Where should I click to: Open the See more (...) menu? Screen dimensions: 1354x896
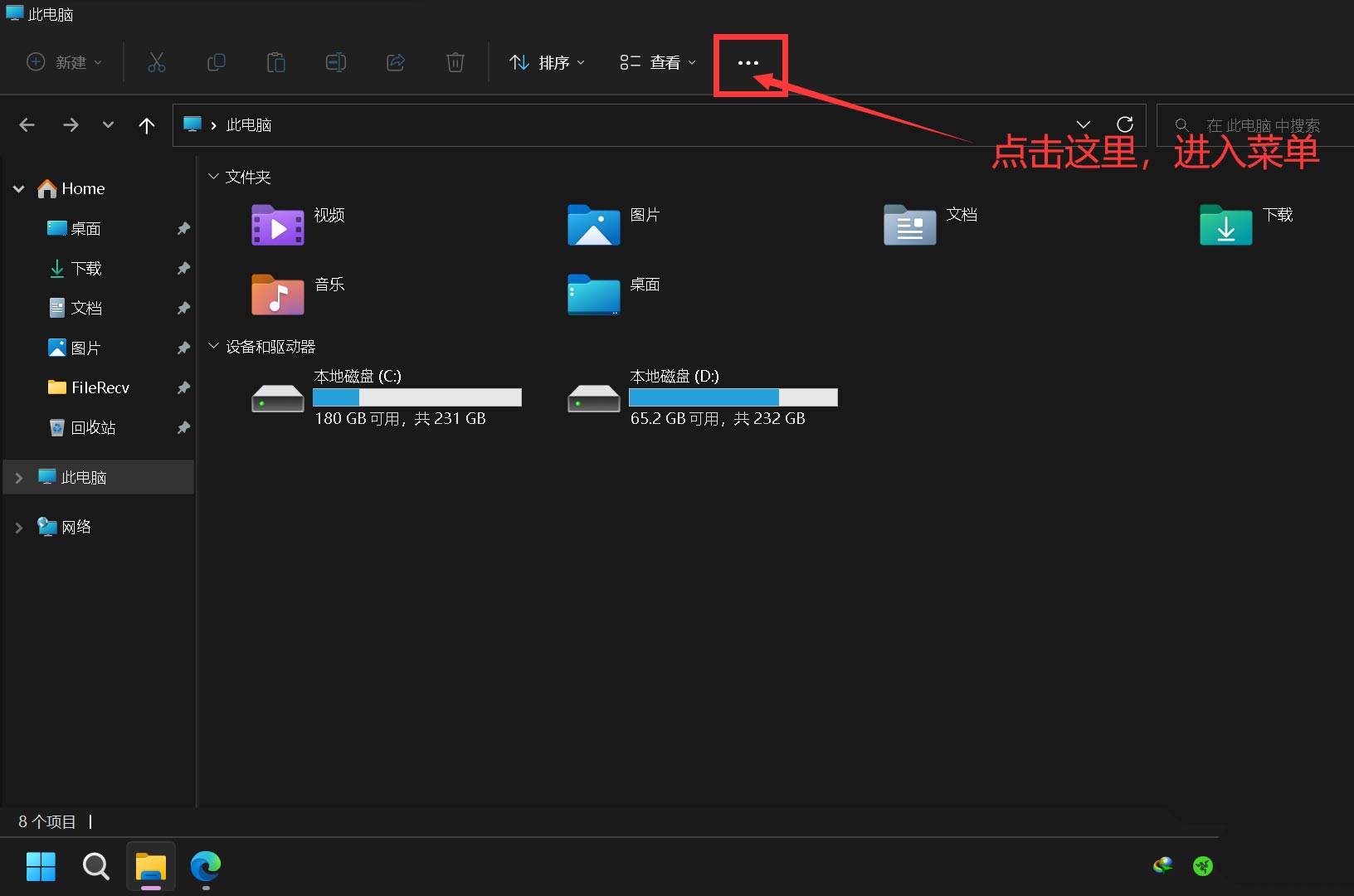750,62
